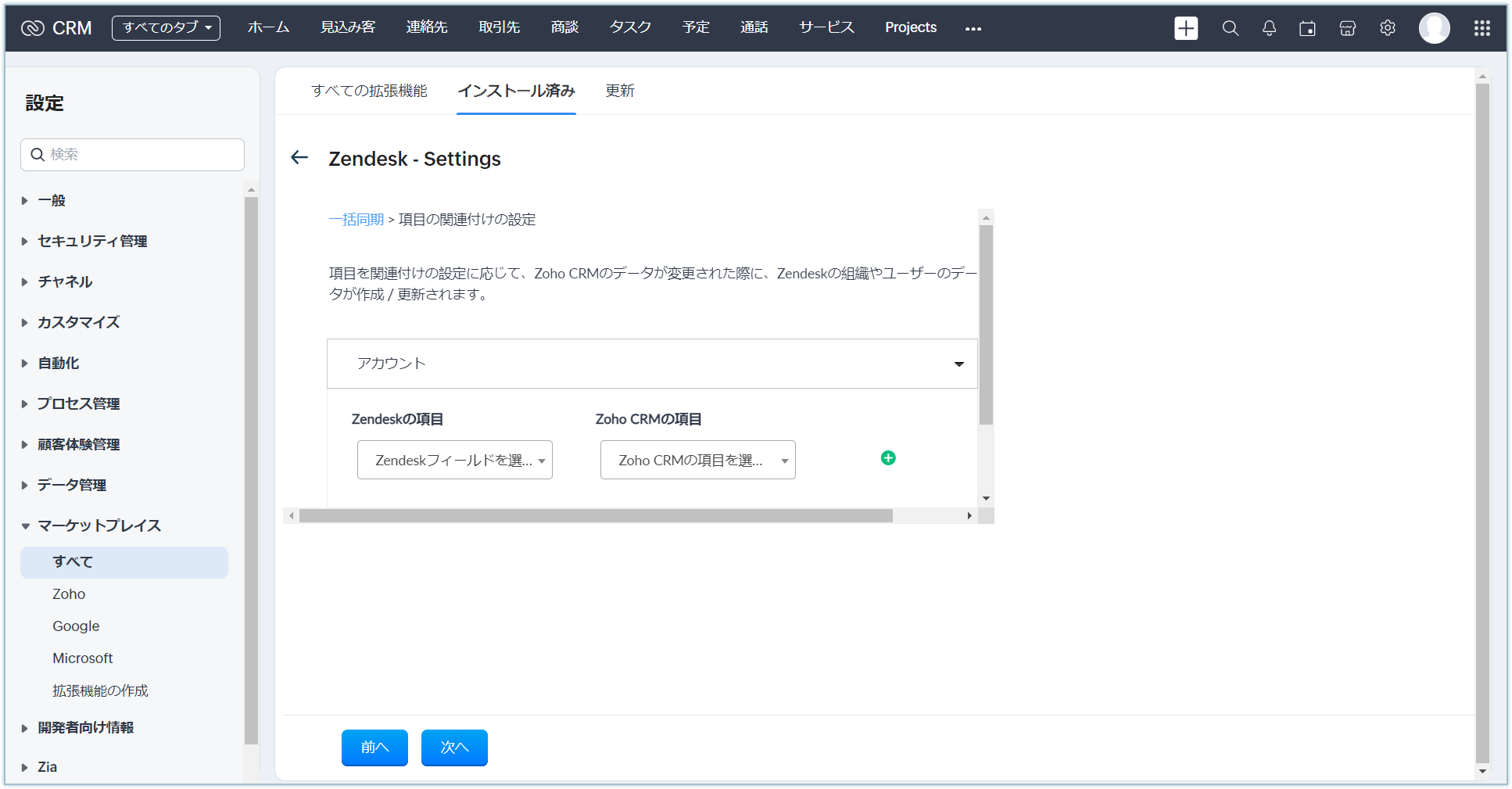
Task: Expand the データ管理 section
Action: (x=72, y=485)
